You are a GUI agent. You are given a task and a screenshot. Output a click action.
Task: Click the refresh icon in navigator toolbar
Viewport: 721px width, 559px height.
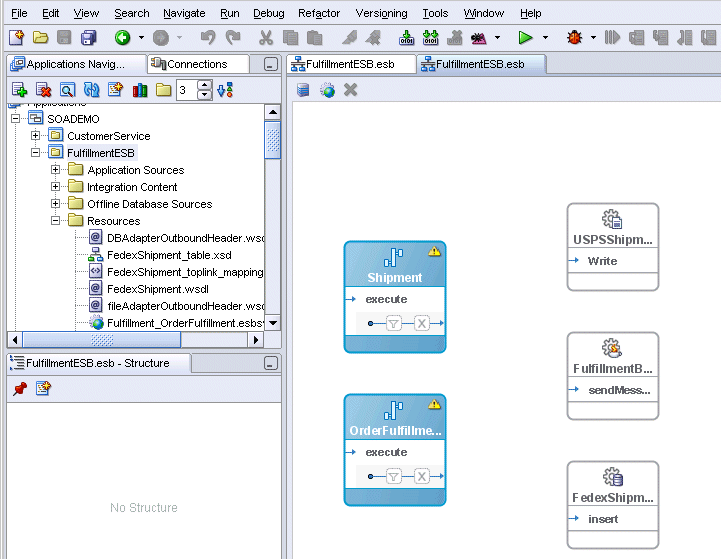tap(92, 90)
